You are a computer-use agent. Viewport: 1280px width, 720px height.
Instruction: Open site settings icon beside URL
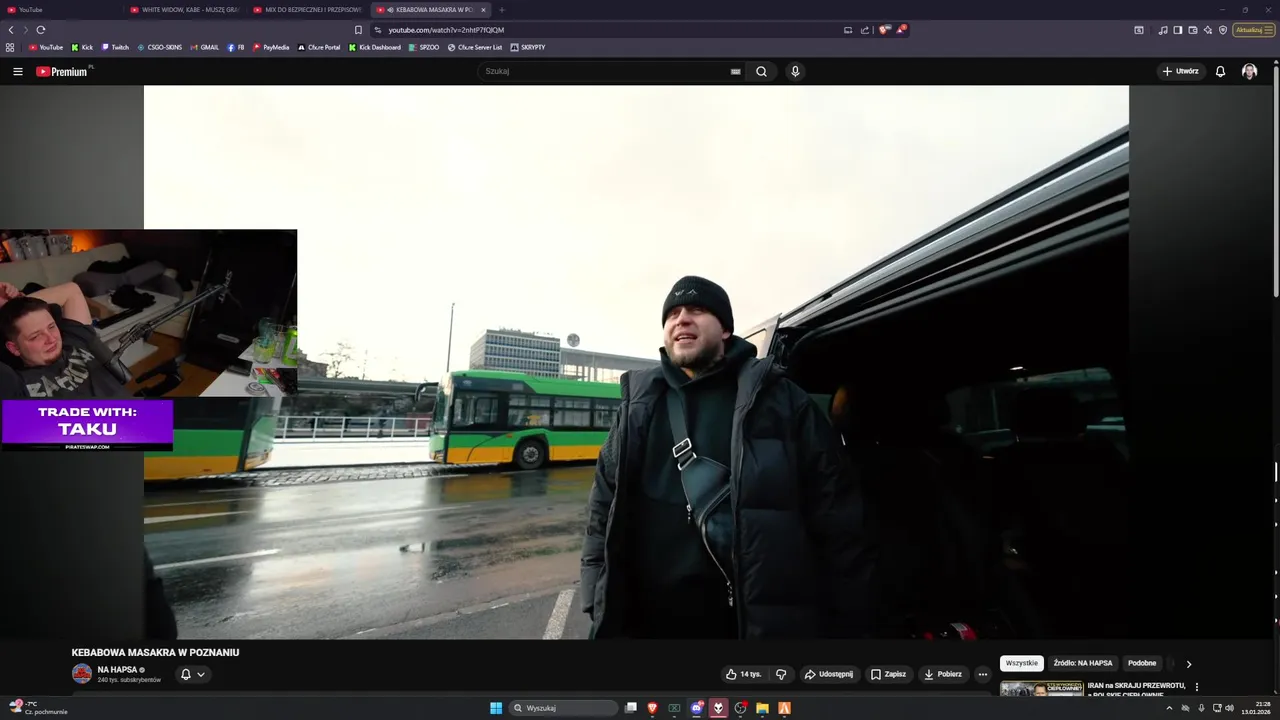point(377,30)
